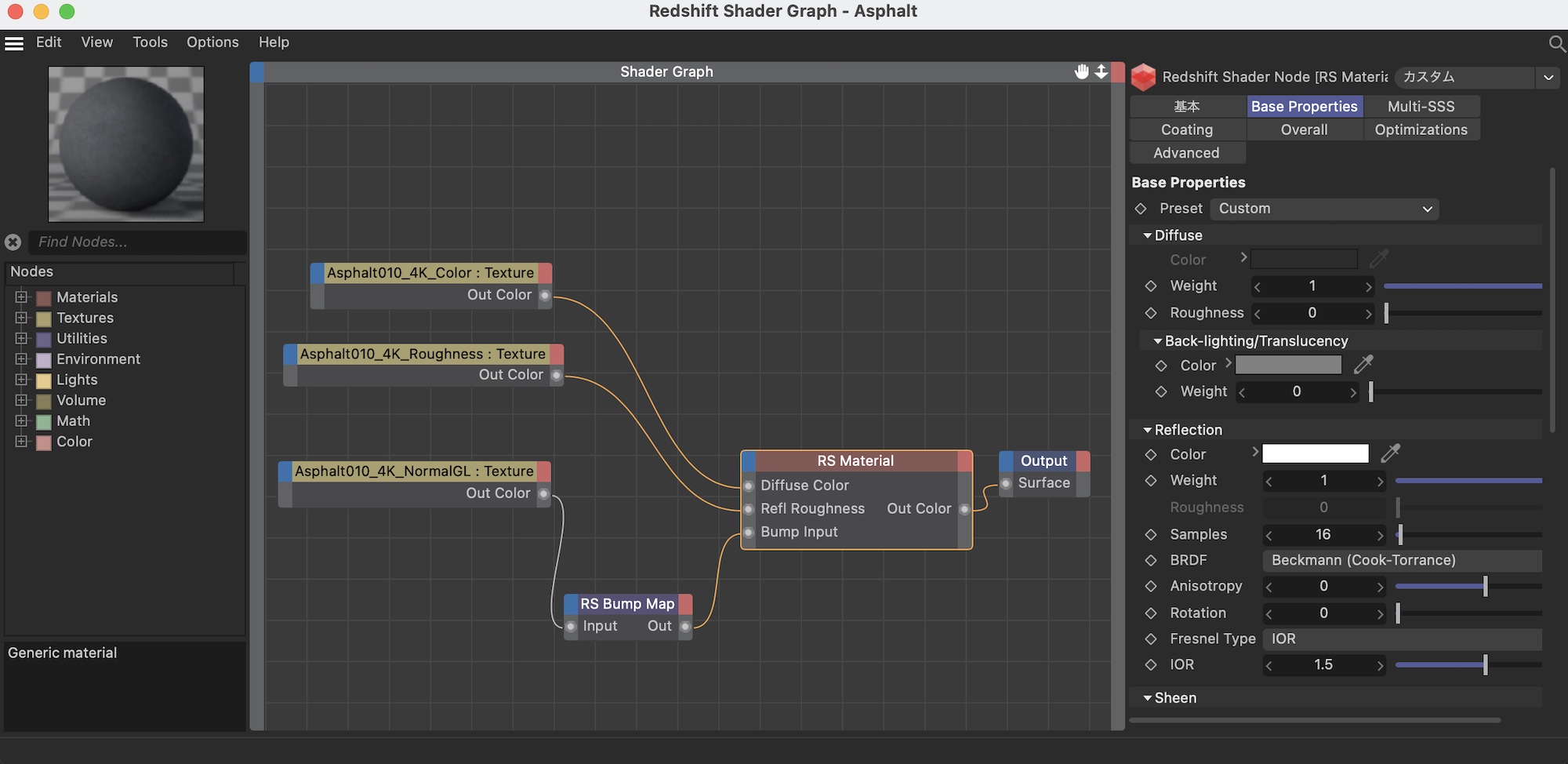Click the vertical zoom arrows icon

pos(1102,71)
